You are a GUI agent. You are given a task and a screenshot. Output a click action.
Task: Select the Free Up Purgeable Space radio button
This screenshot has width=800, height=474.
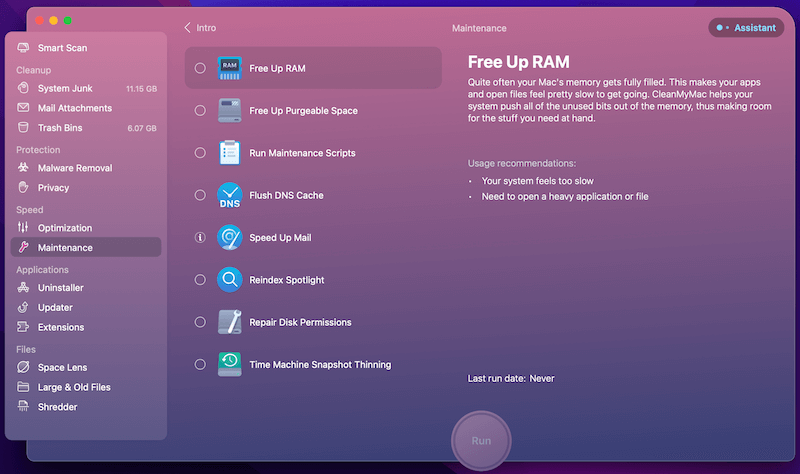tap(200, 110)
